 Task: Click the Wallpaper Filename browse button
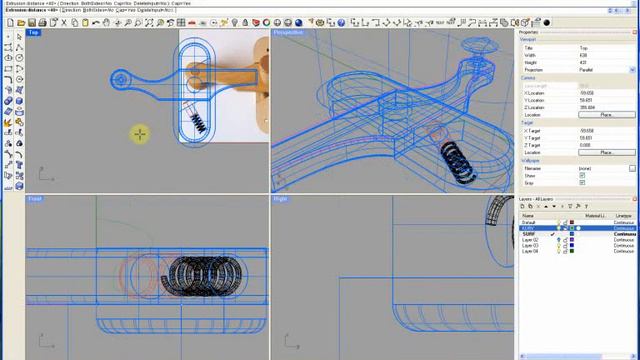(632, 168)
